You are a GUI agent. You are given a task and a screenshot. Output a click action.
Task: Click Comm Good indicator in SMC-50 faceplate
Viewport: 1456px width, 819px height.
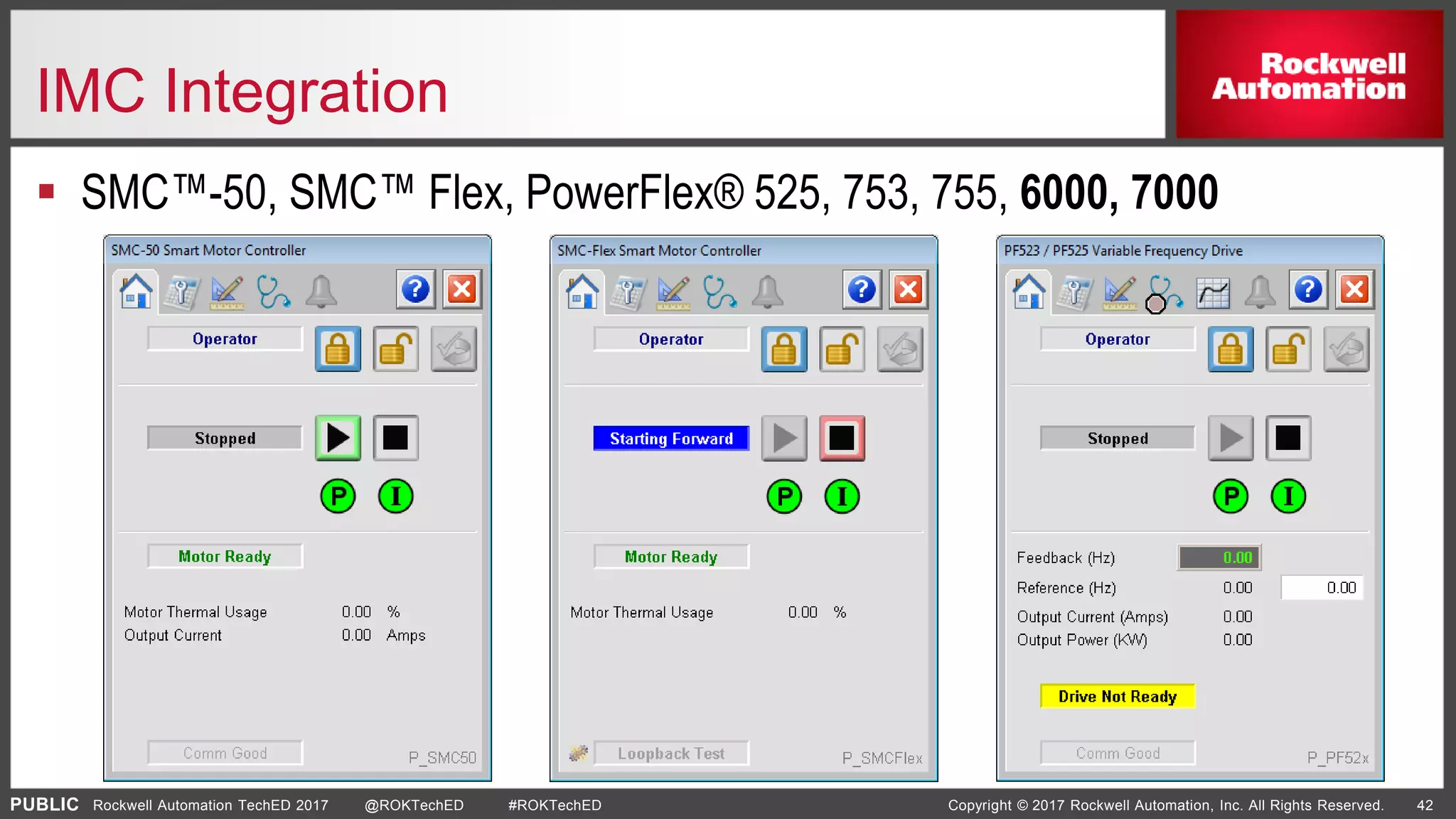(225, 753)
